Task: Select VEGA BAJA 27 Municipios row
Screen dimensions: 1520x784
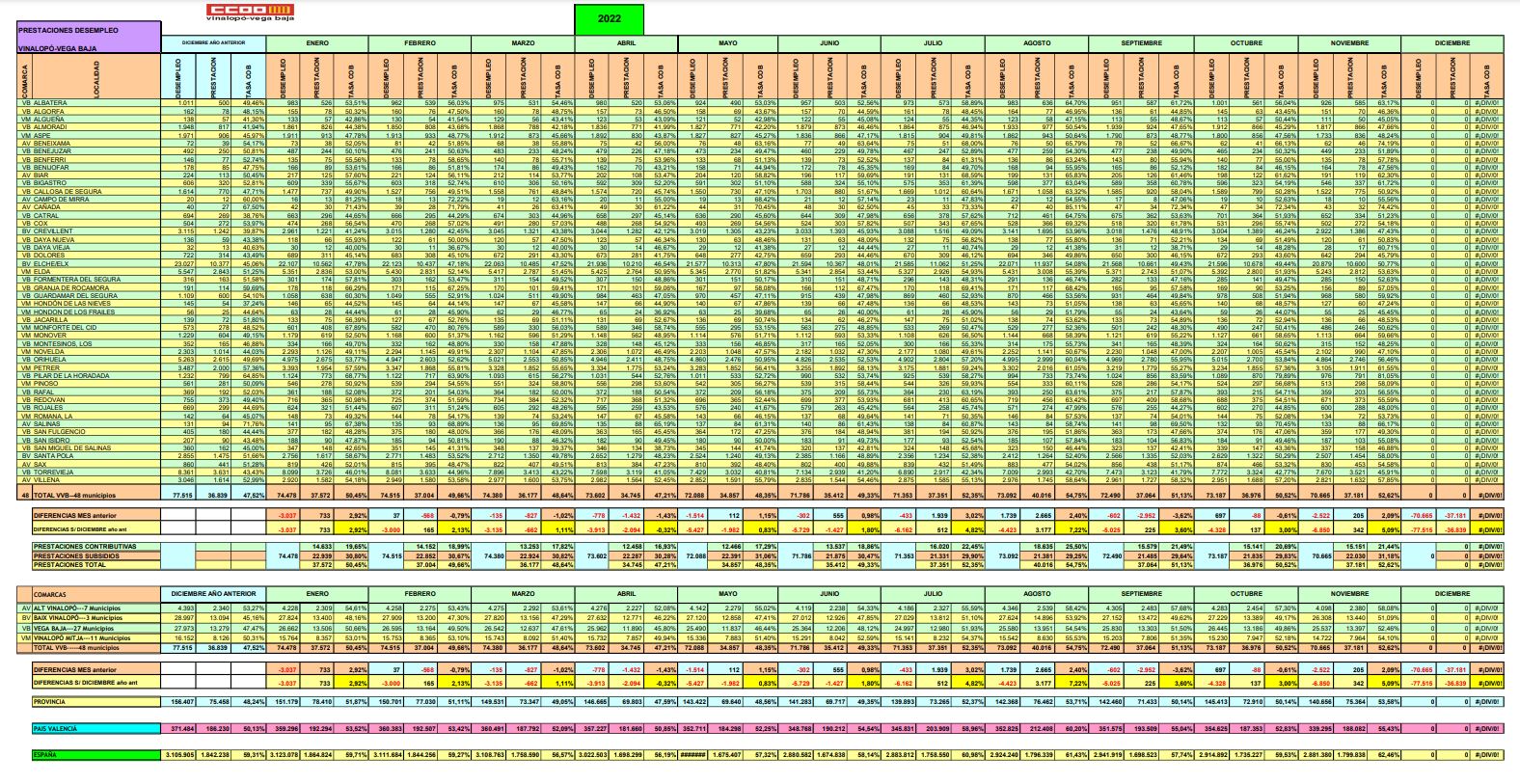Action: point(77,628)
